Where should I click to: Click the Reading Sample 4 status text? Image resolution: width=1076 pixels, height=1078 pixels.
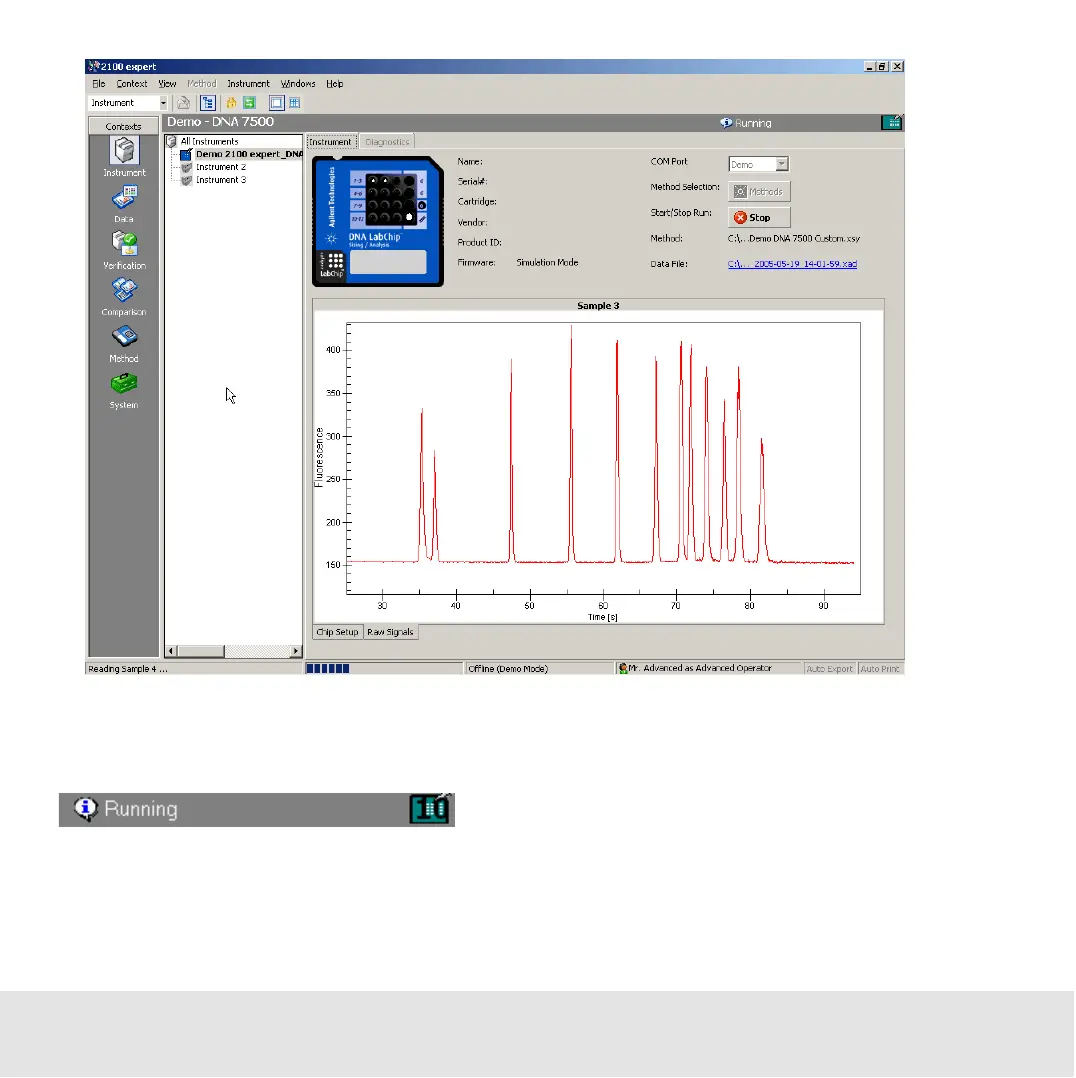pos(128,669)
